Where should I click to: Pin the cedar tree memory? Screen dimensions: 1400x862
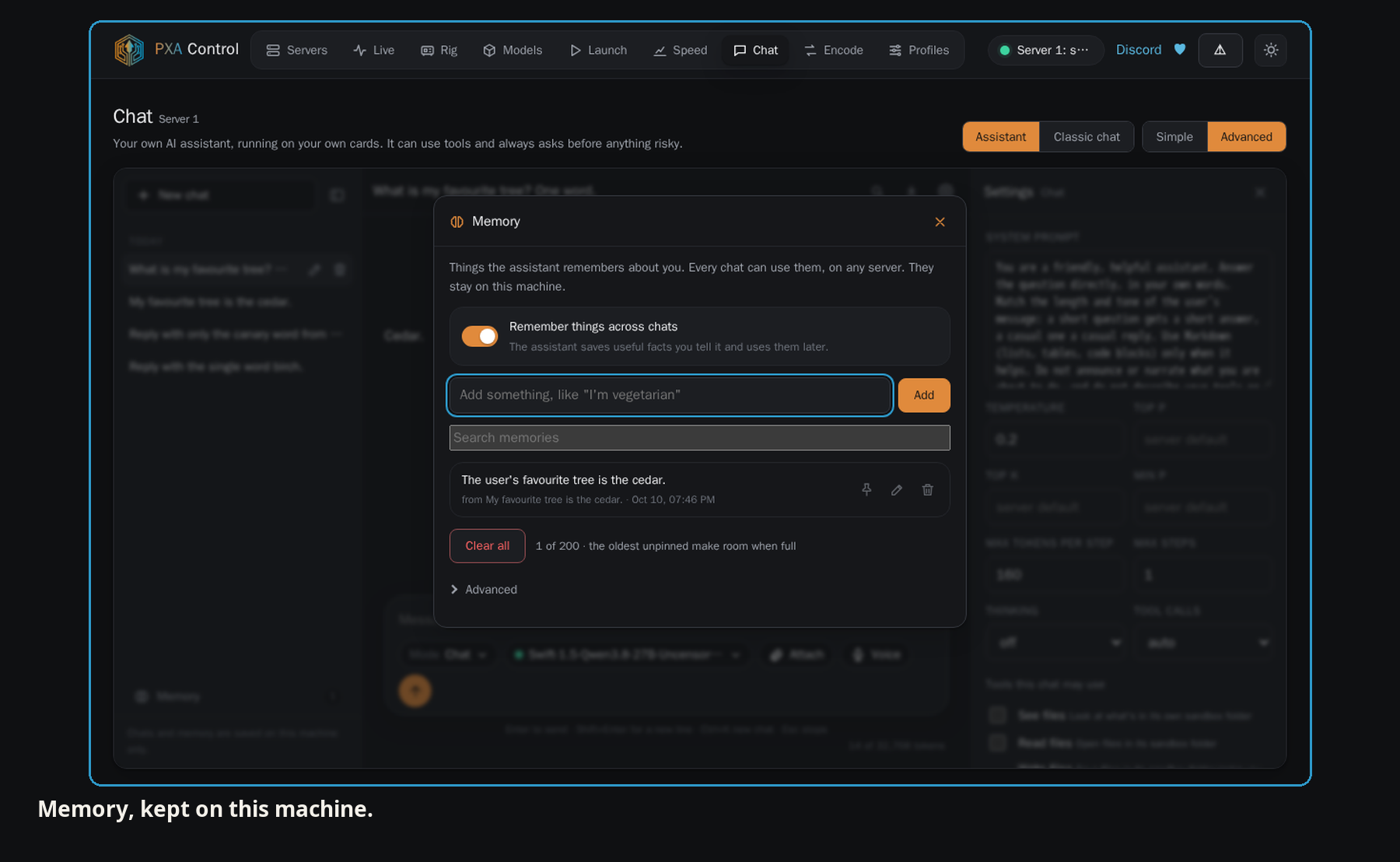[x=866, y=489]
